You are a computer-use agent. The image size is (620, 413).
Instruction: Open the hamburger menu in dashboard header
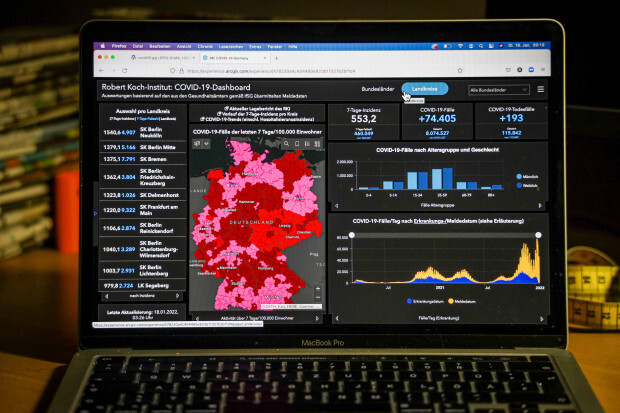tap(541, 89)
